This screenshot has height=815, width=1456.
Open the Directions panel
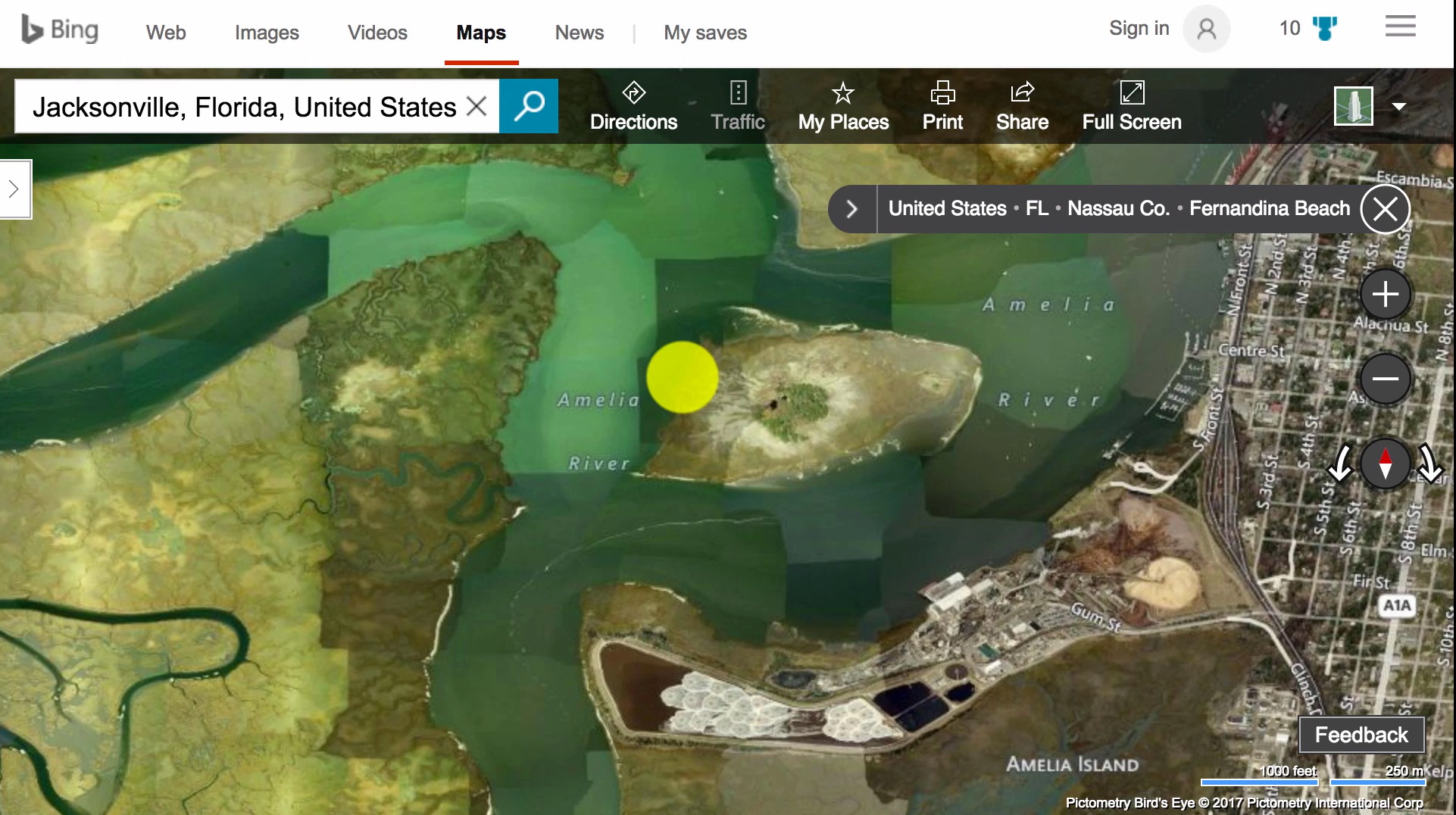pyautogui.click(x=633, y=106)
